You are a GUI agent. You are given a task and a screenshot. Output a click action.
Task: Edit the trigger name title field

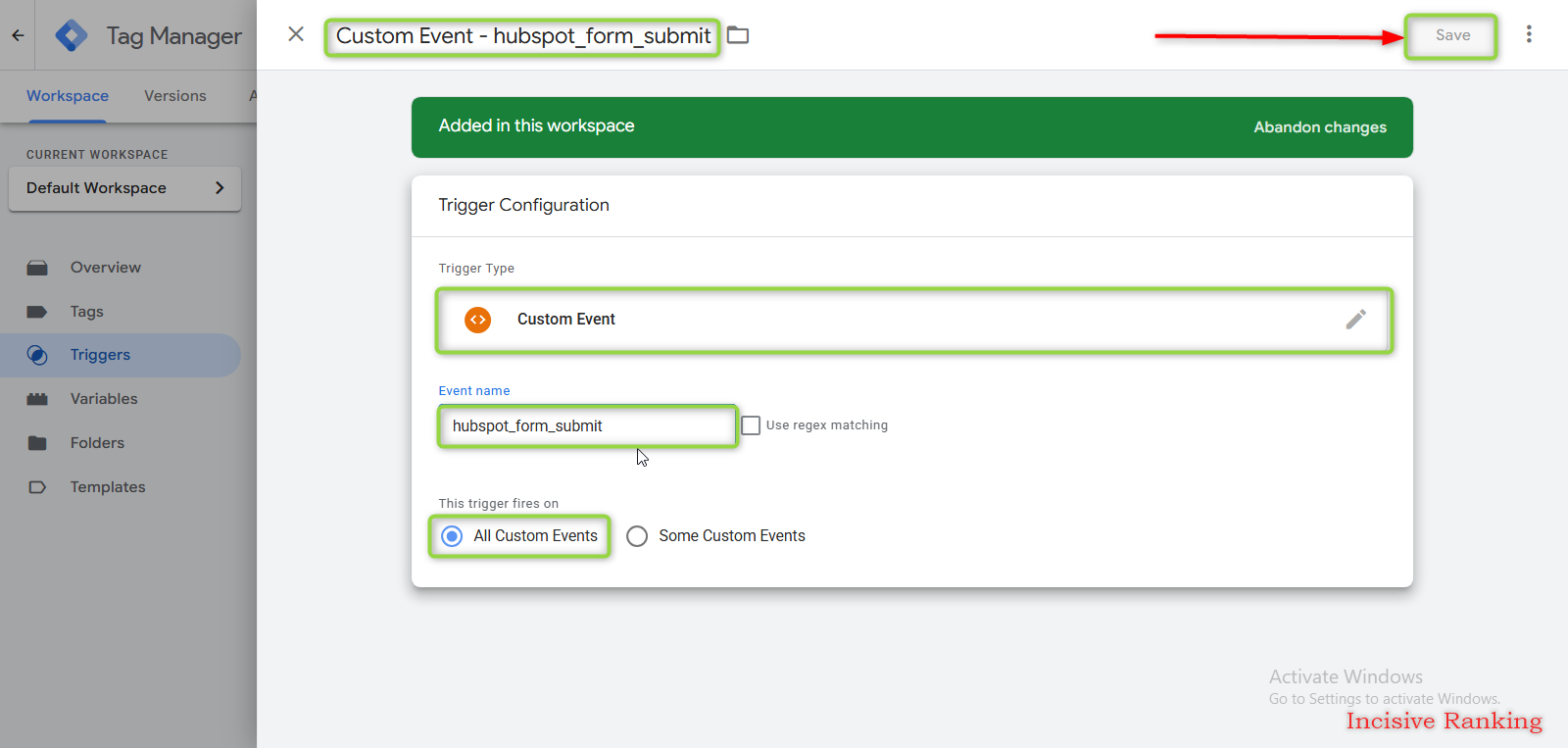coord(522,36)
